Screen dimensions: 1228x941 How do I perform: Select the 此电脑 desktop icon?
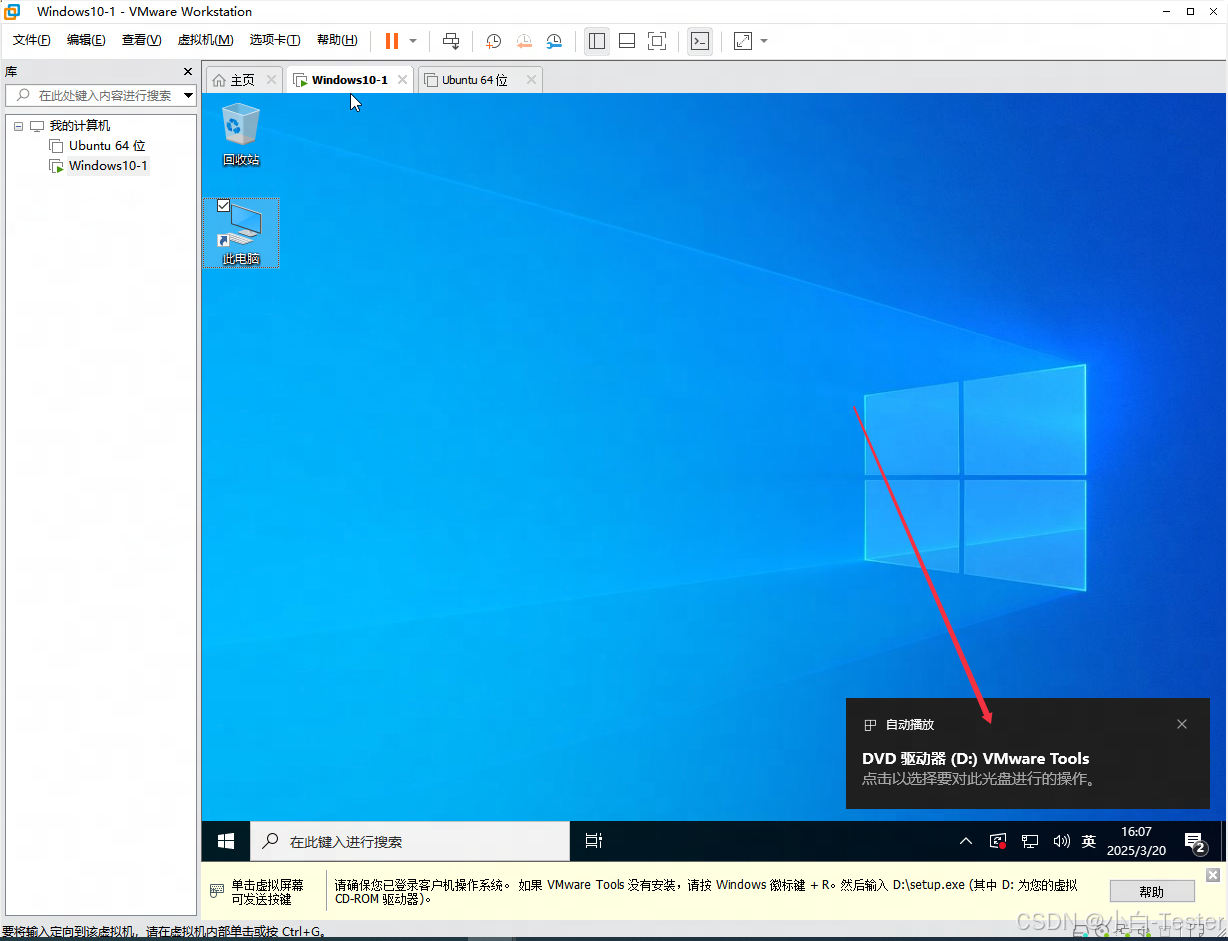pyautogui.click(x=240, y=233)
